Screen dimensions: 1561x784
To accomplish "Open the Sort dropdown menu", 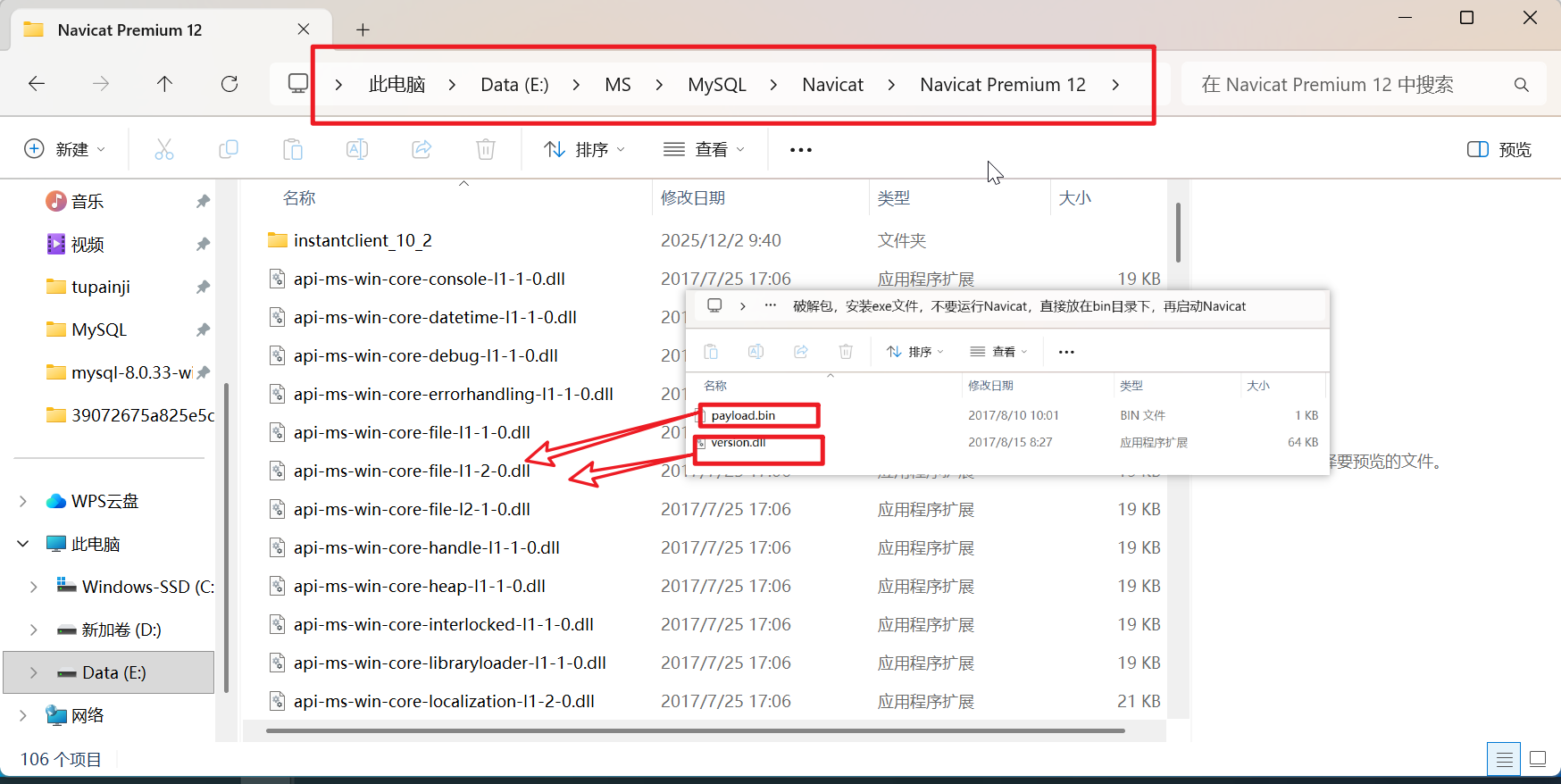I will tap(585, 149).
